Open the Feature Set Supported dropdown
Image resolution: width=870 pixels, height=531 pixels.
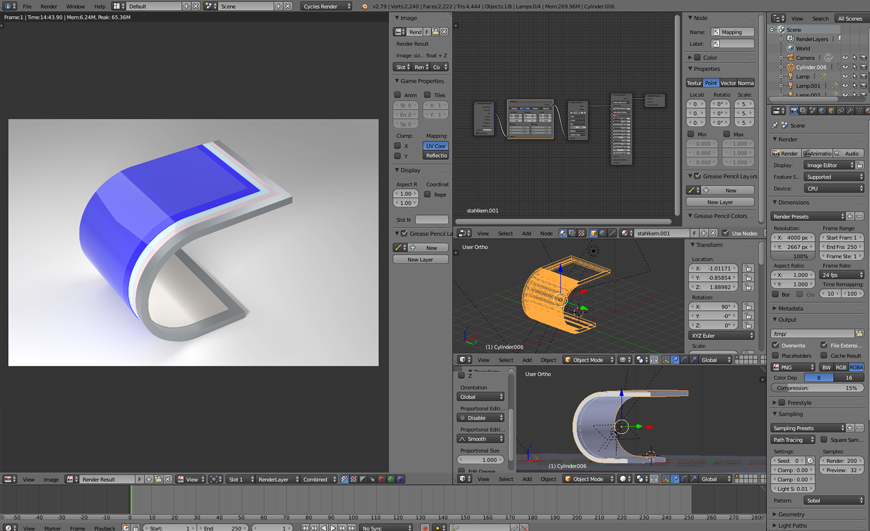pos(834,177)
